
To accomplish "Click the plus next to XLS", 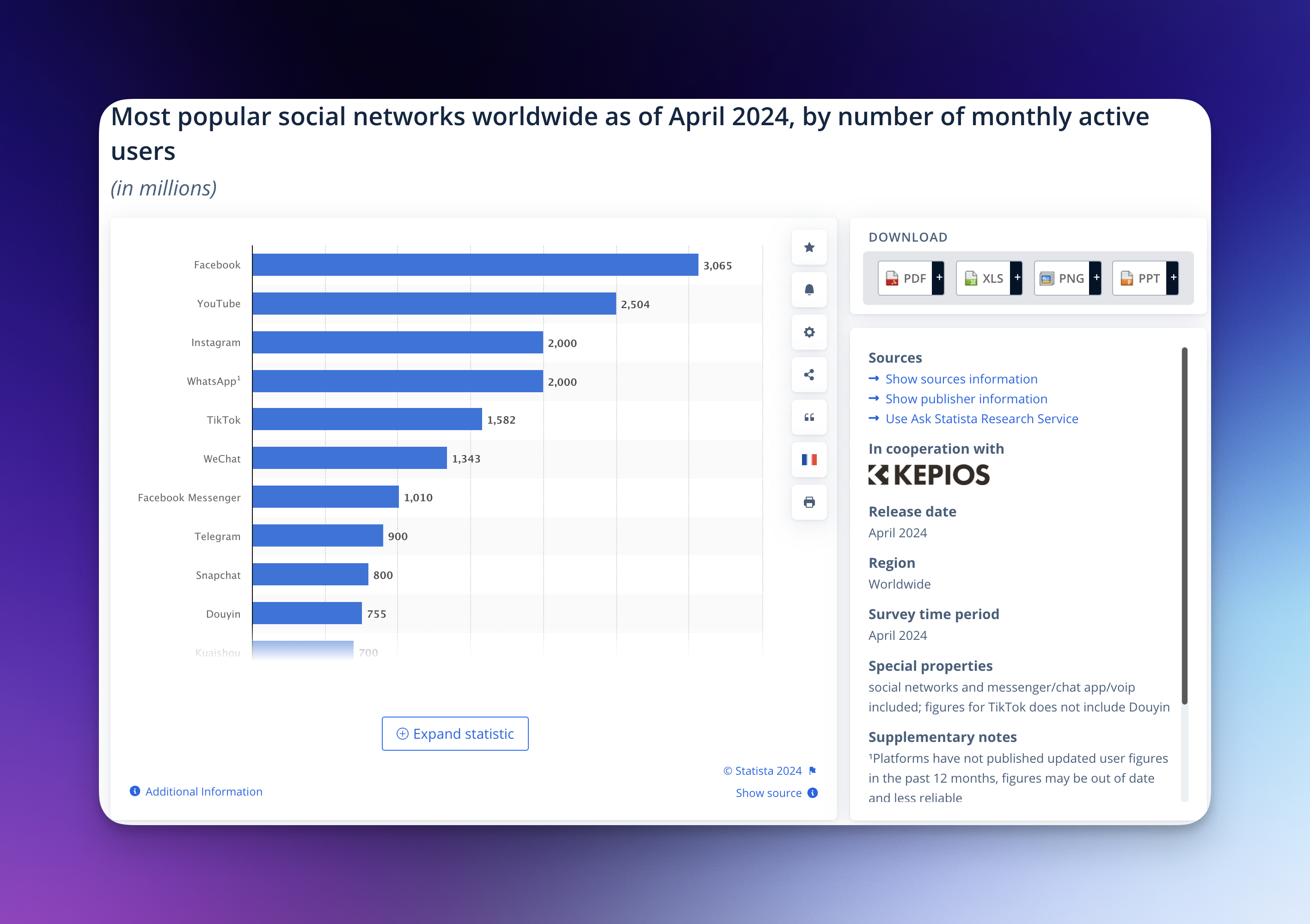I will [x=1017, y=278].
